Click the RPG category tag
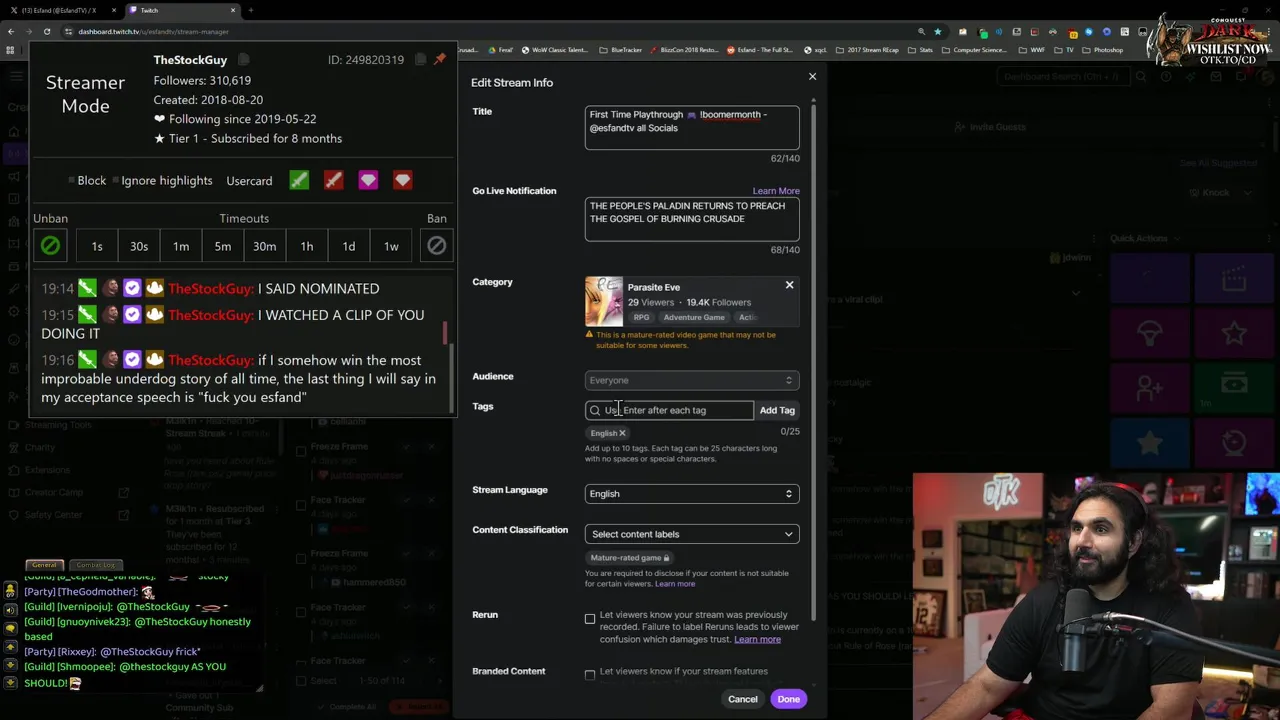1280x720 pixels. pos(641,318)
